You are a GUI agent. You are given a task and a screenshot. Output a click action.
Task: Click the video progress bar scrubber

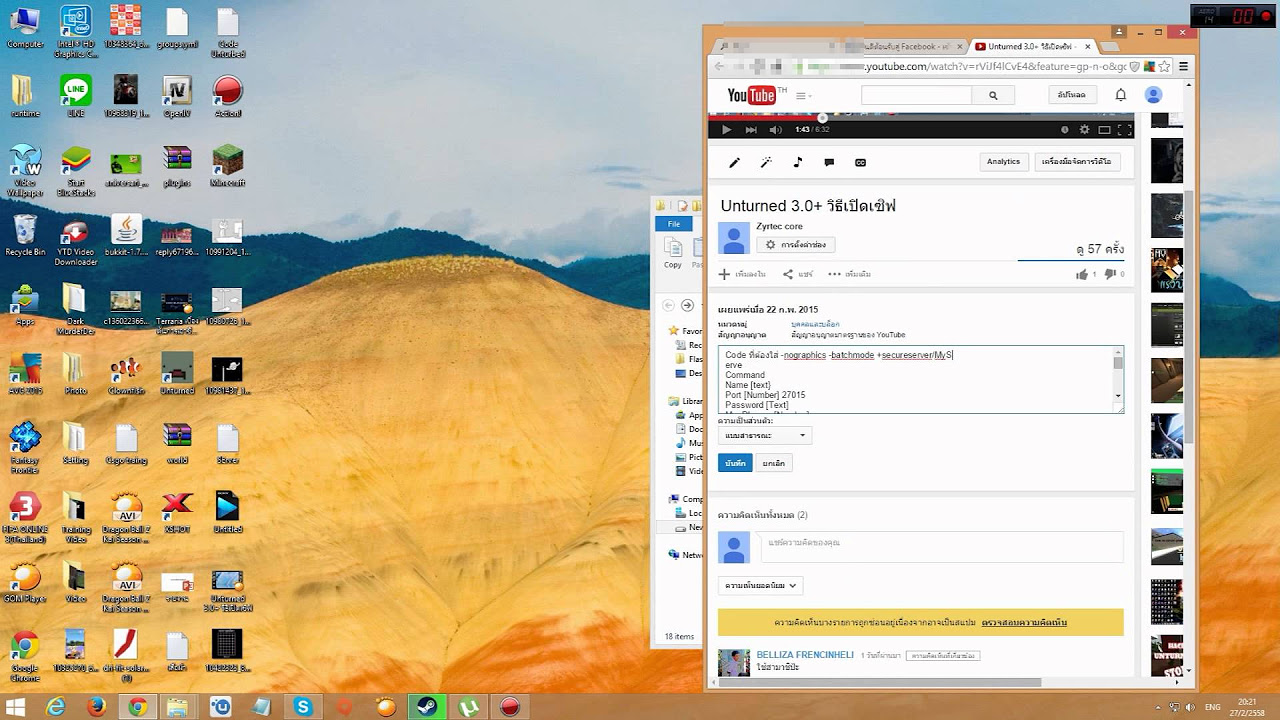823,118
